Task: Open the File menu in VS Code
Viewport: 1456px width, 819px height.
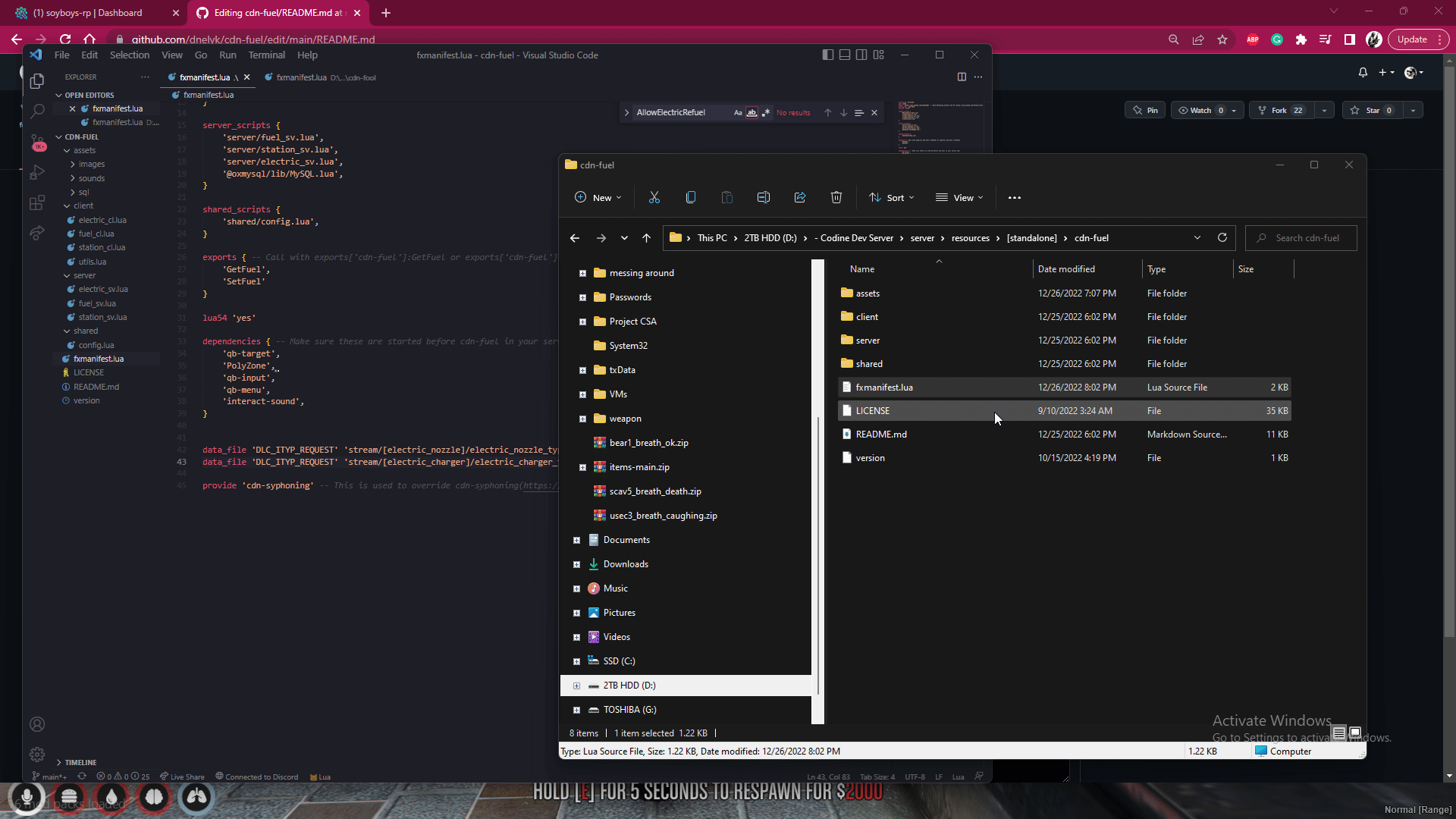Action: (x=61, y=55)
